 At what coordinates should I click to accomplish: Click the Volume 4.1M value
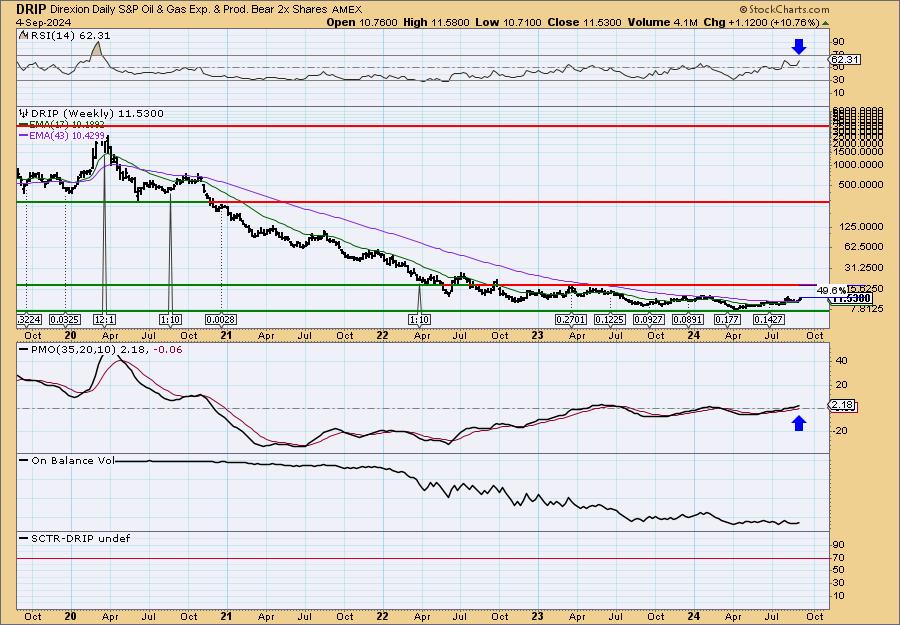coord(663,22)
